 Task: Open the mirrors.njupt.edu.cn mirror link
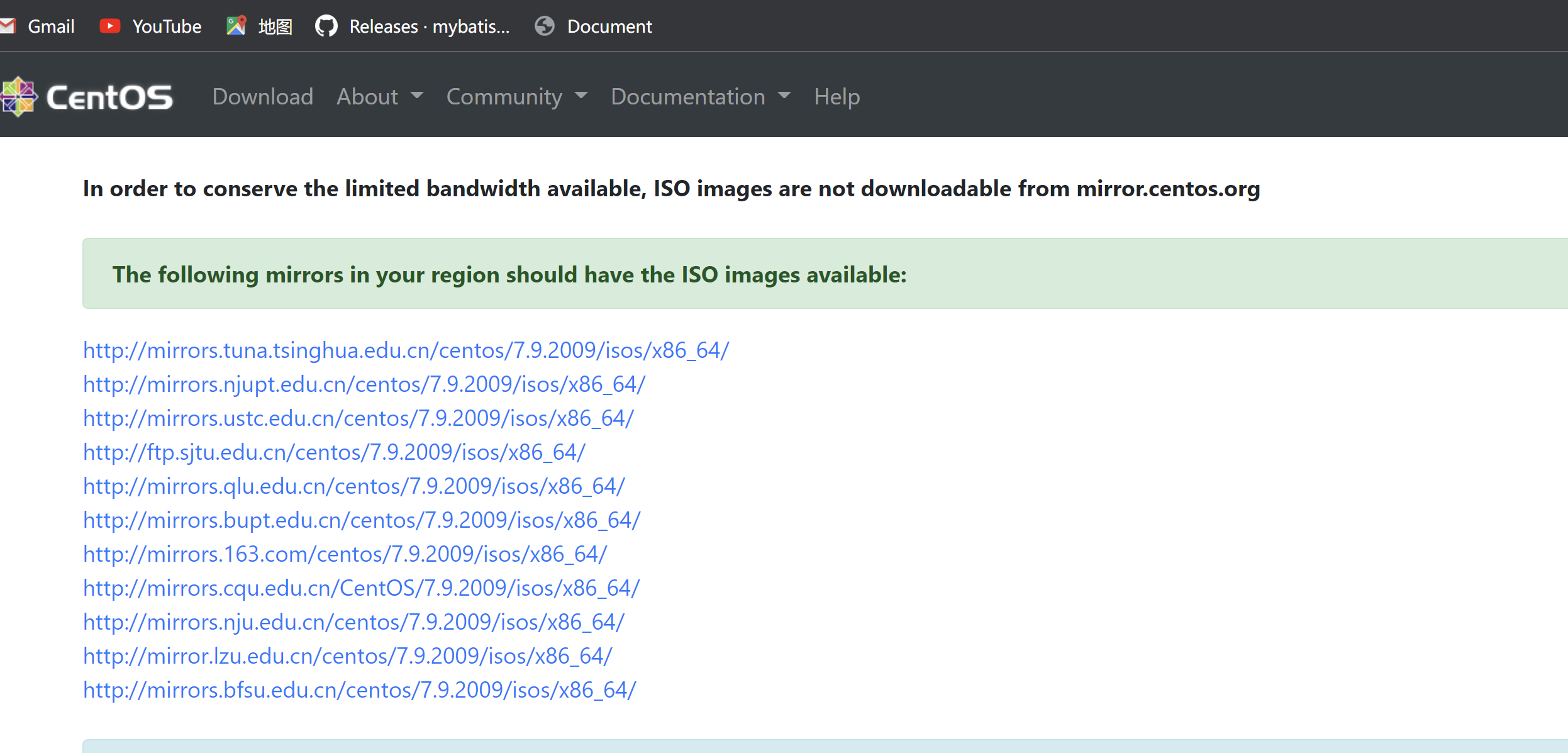point(364,384)
